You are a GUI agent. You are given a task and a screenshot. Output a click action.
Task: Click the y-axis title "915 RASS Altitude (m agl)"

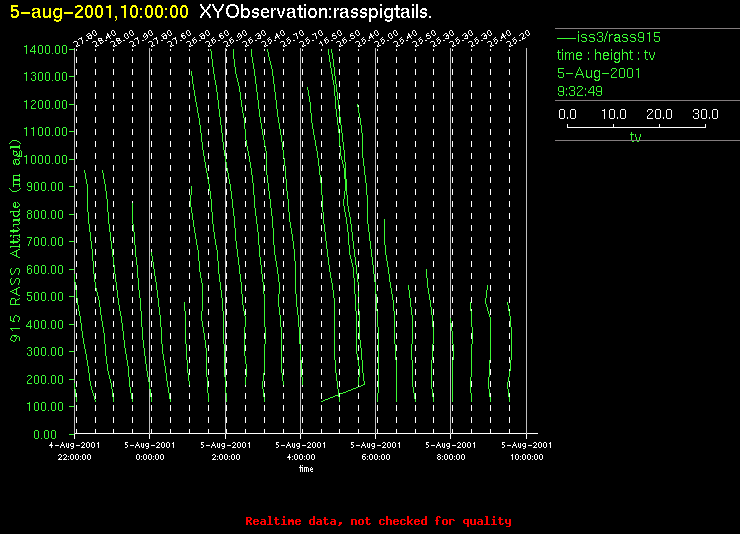(x=16, y=241)
